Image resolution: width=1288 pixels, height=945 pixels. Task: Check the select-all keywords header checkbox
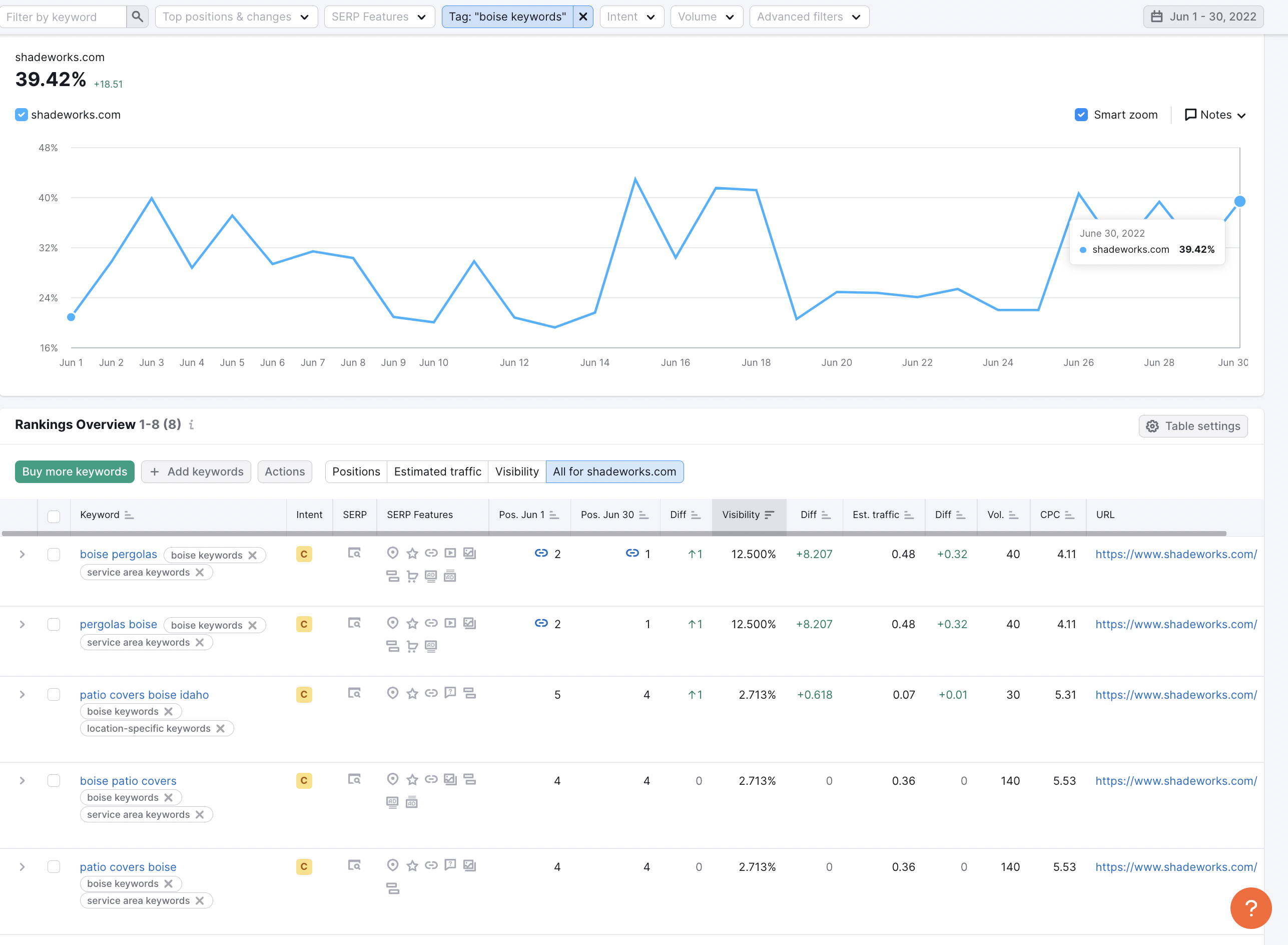(54, 516)
